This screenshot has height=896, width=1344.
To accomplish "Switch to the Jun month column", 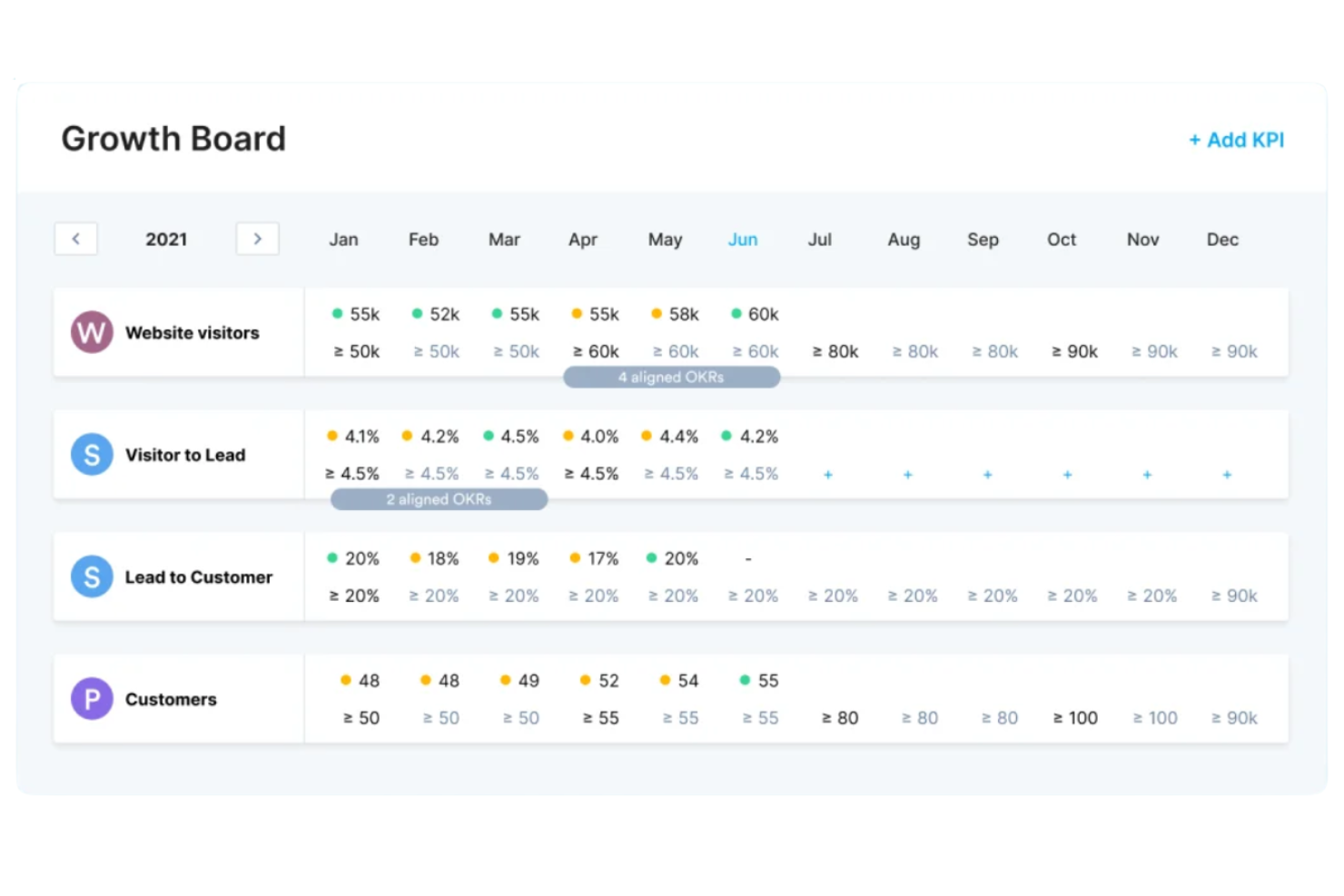I will coord(743,239).
